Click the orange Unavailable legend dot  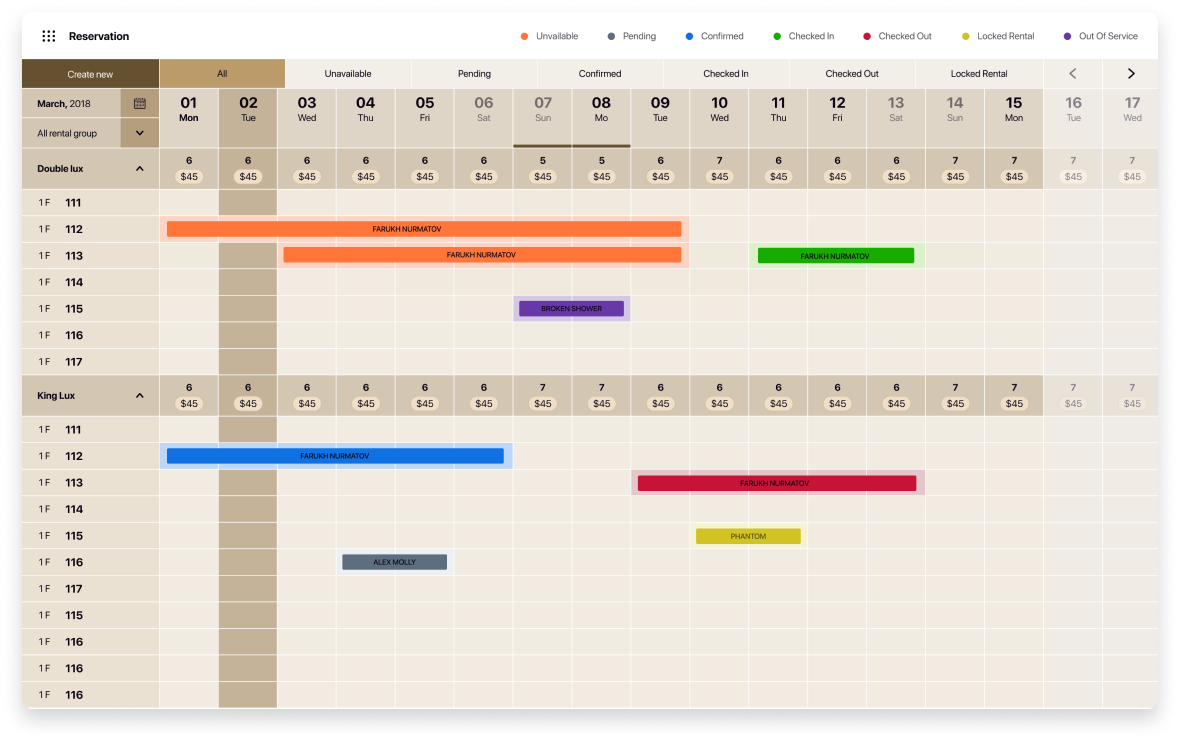(x=524, y=36)
